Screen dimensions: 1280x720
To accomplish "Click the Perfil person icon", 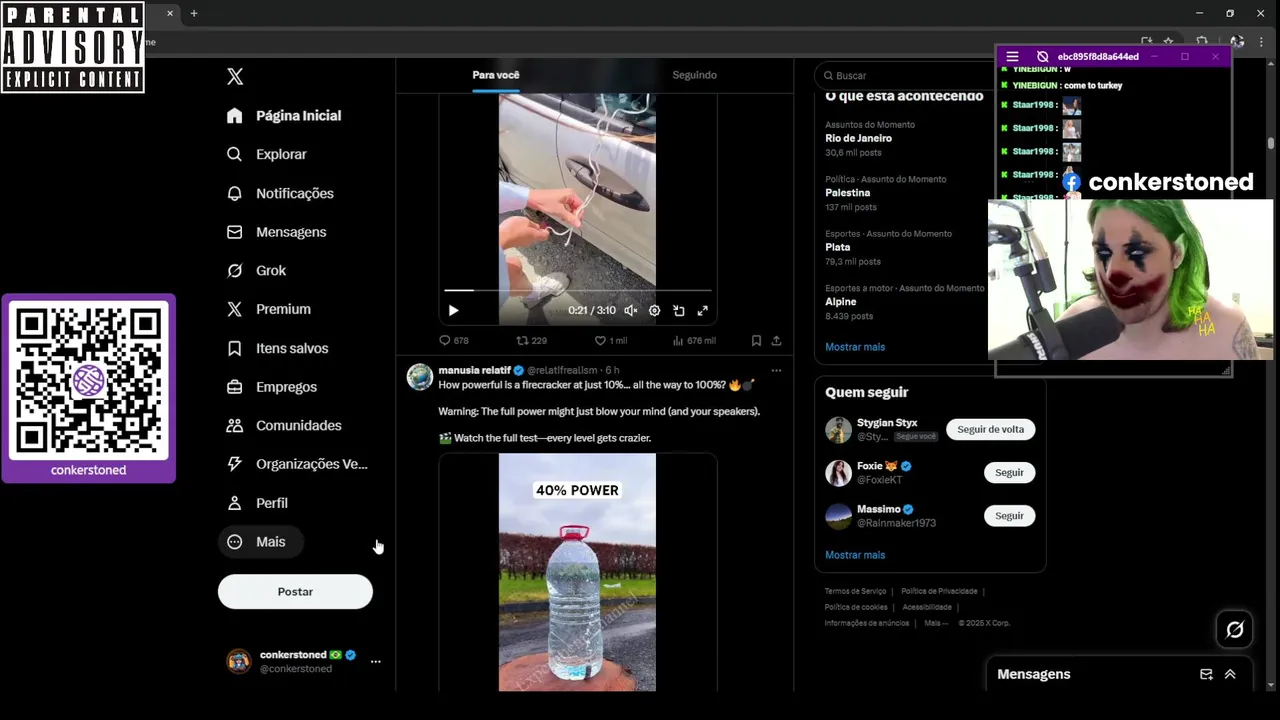I will point(235,503).
